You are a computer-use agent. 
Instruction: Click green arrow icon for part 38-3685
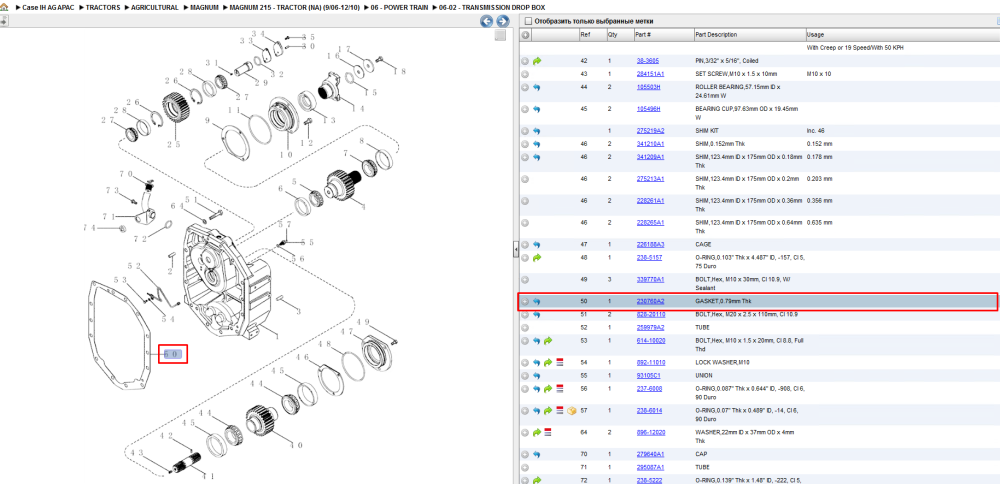pyautogui.click(x=537, y=61)
